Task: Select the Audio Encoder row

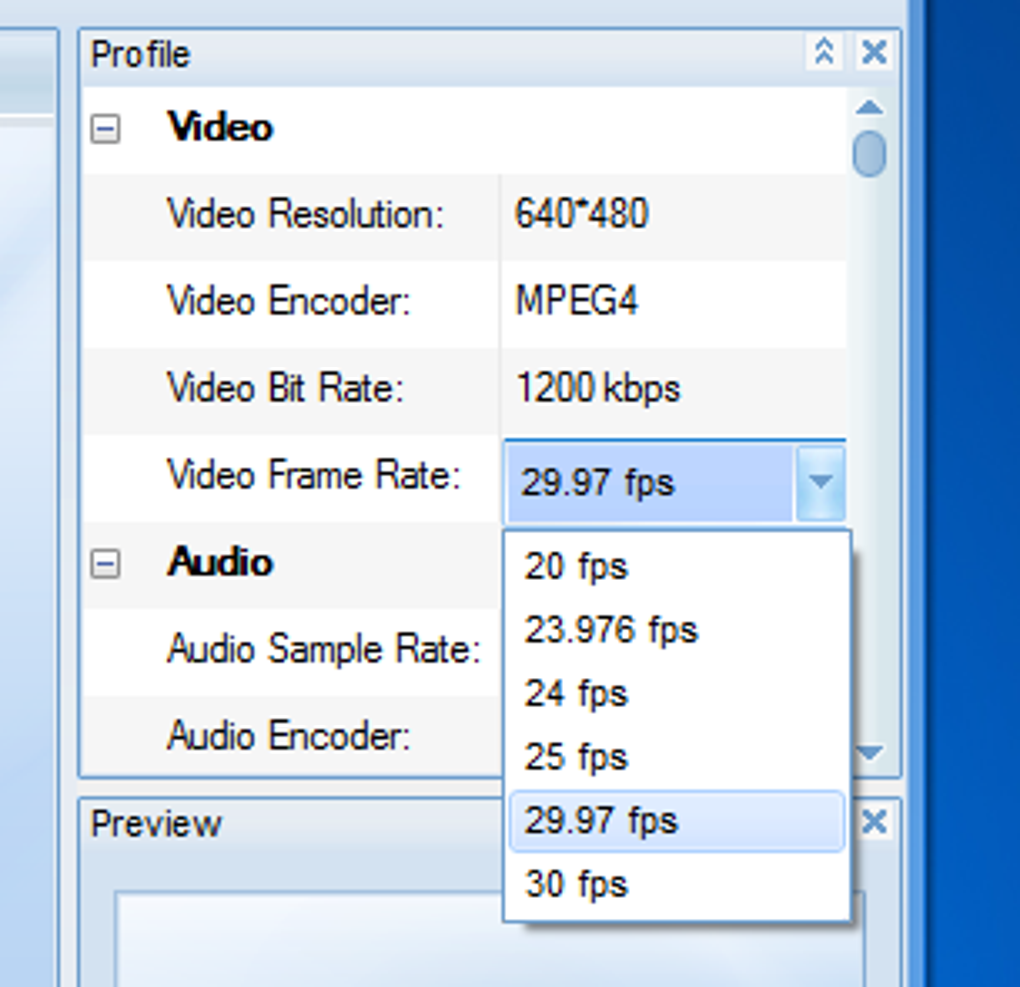Action: pyautogui.click(x=293, y=736)
